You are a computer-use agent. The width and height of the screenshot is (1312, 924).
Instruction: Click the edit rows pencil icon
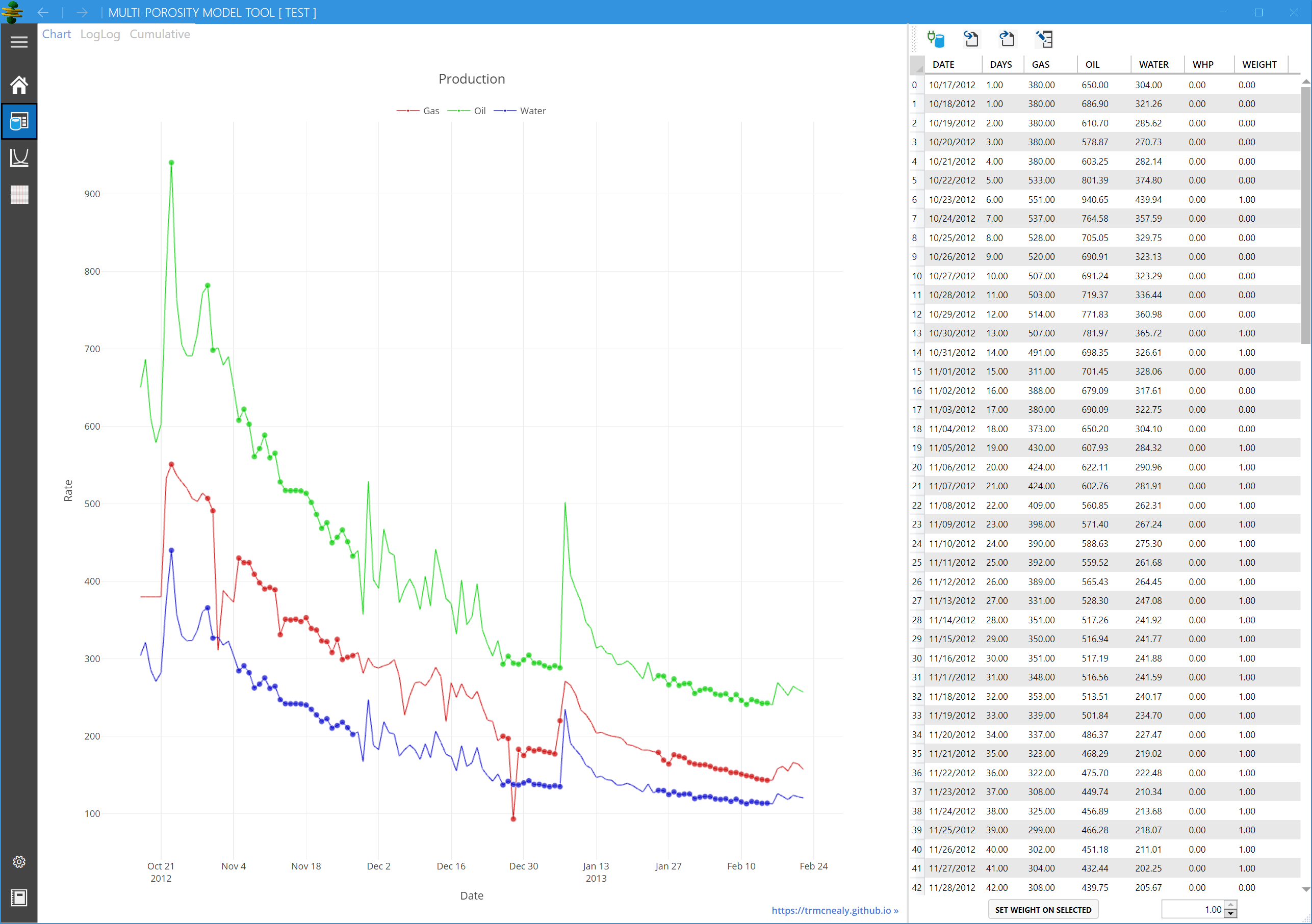pos(1043,39)
